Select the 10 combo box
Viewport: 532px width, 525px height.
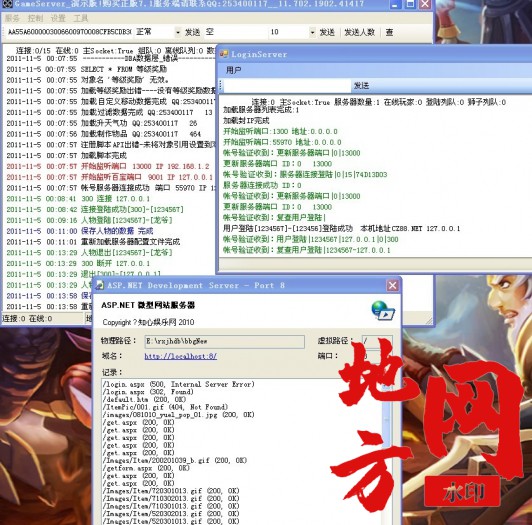tap(292, 32)
